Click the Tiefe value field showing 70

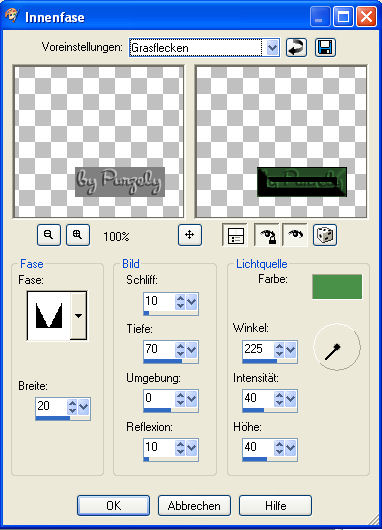click(x=160, y=349)
